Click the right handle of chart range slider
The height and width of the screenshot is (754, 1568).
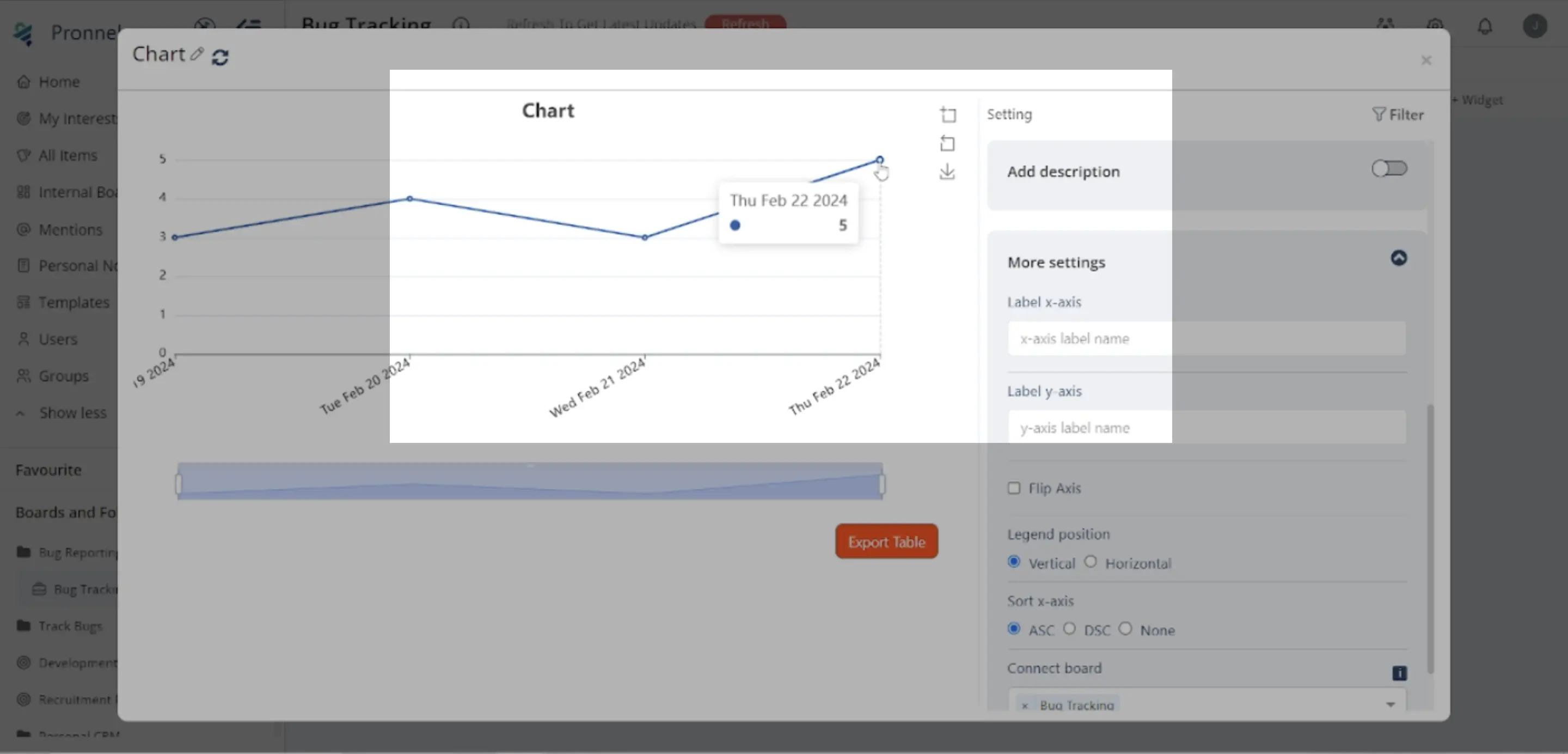click(x=882, y=484)
